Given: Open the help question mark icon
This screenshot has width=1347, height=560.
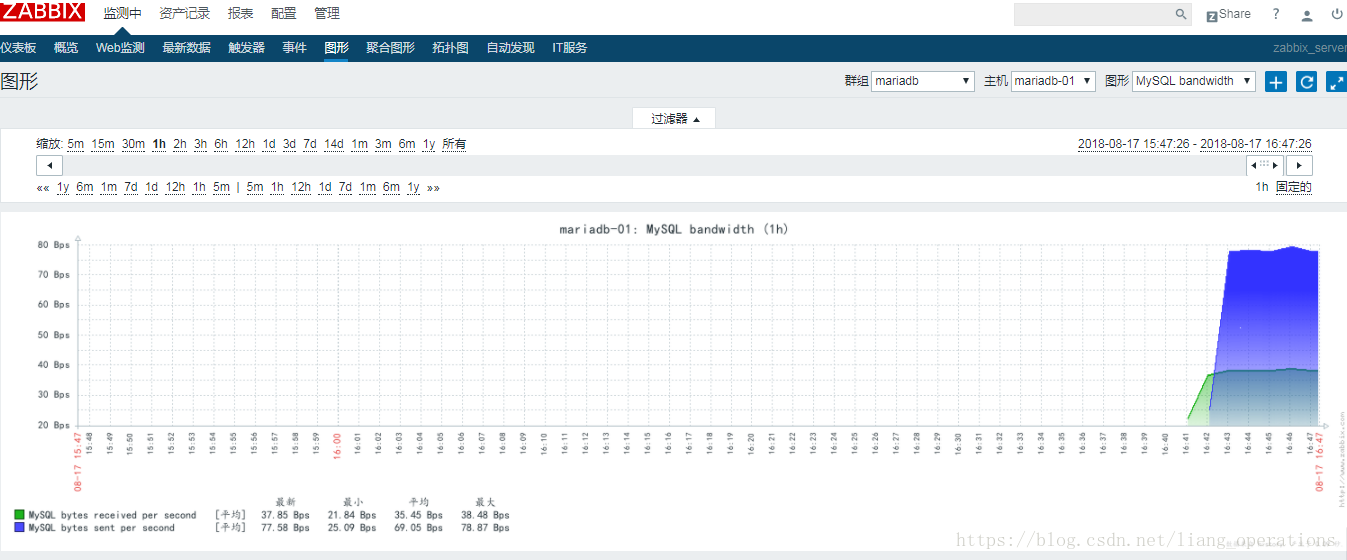Looking at the screenshot, I should (1276, 14).
